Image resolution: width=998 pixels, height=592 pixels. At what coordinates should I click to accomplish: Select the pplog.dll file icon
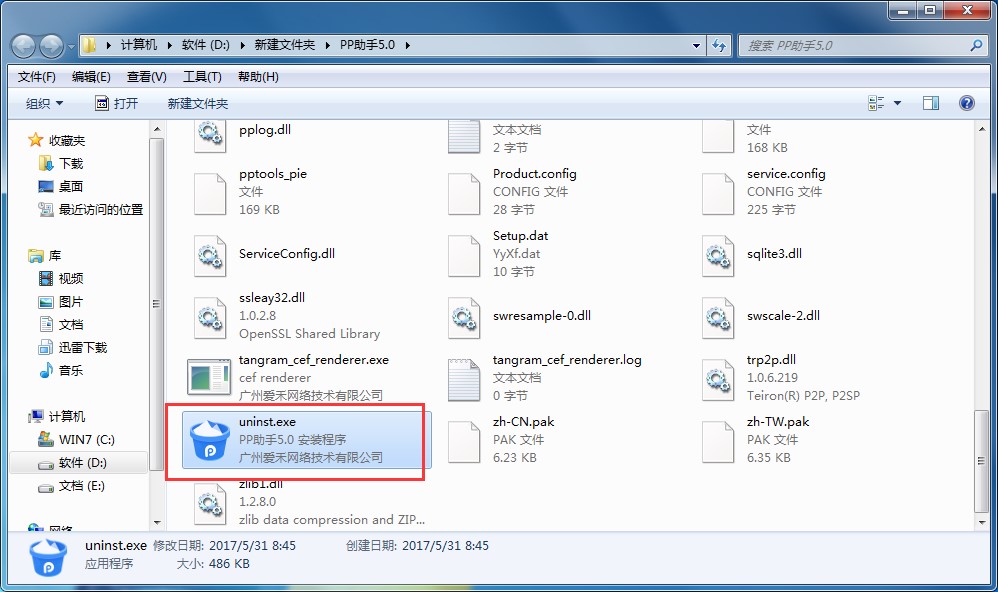point(209,135)
